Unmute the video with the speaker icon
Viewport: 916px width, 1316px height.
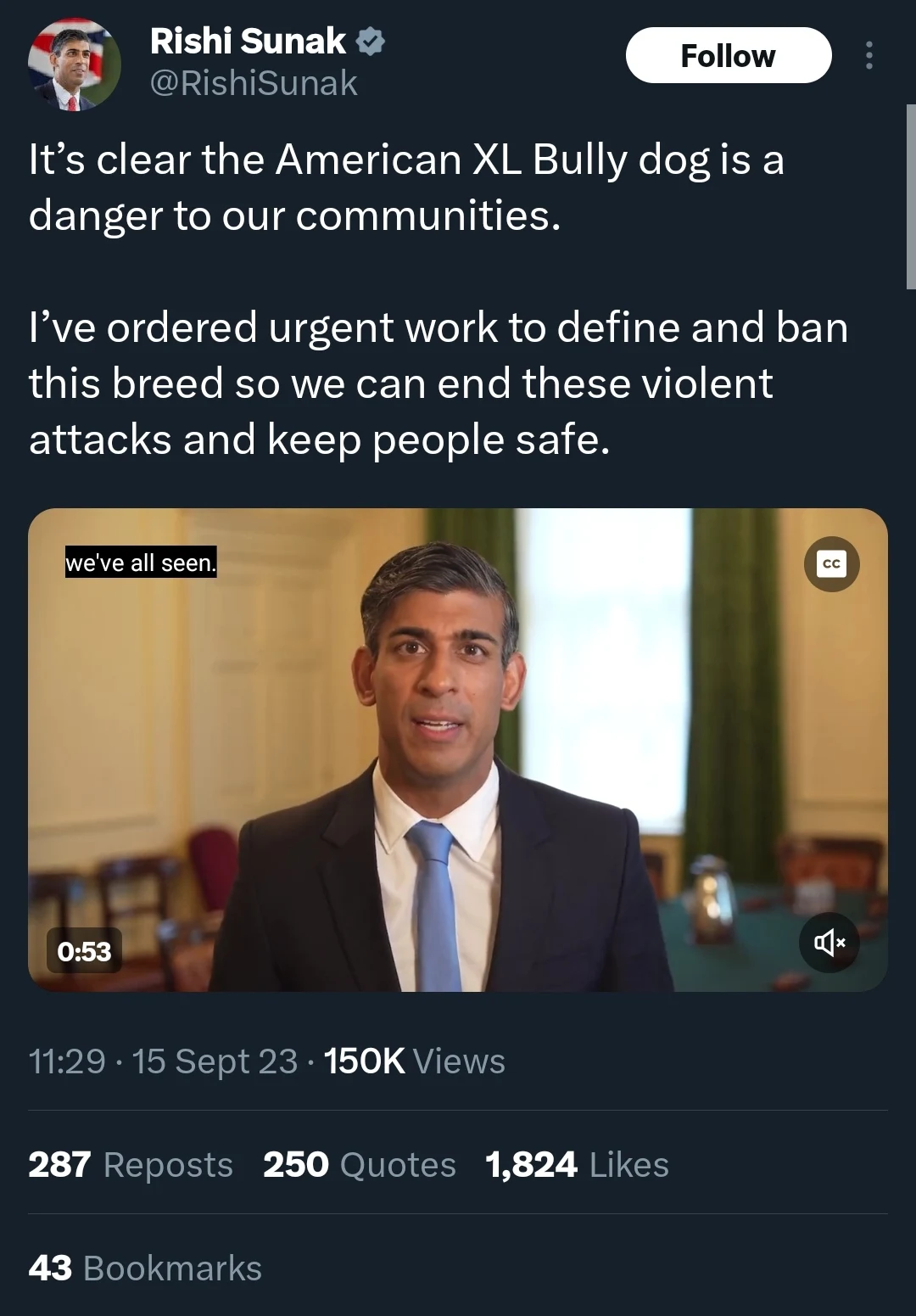(x=829, y=942)
